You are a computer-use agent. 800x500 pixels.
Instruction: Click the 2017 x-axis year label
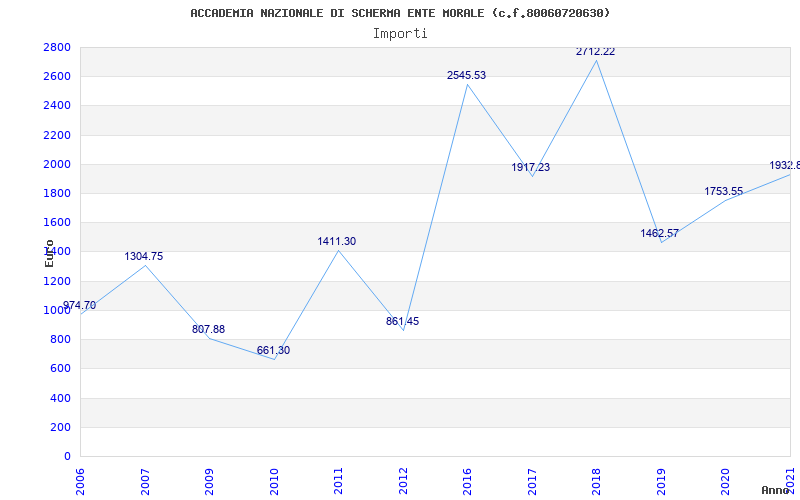pos(532,482)
